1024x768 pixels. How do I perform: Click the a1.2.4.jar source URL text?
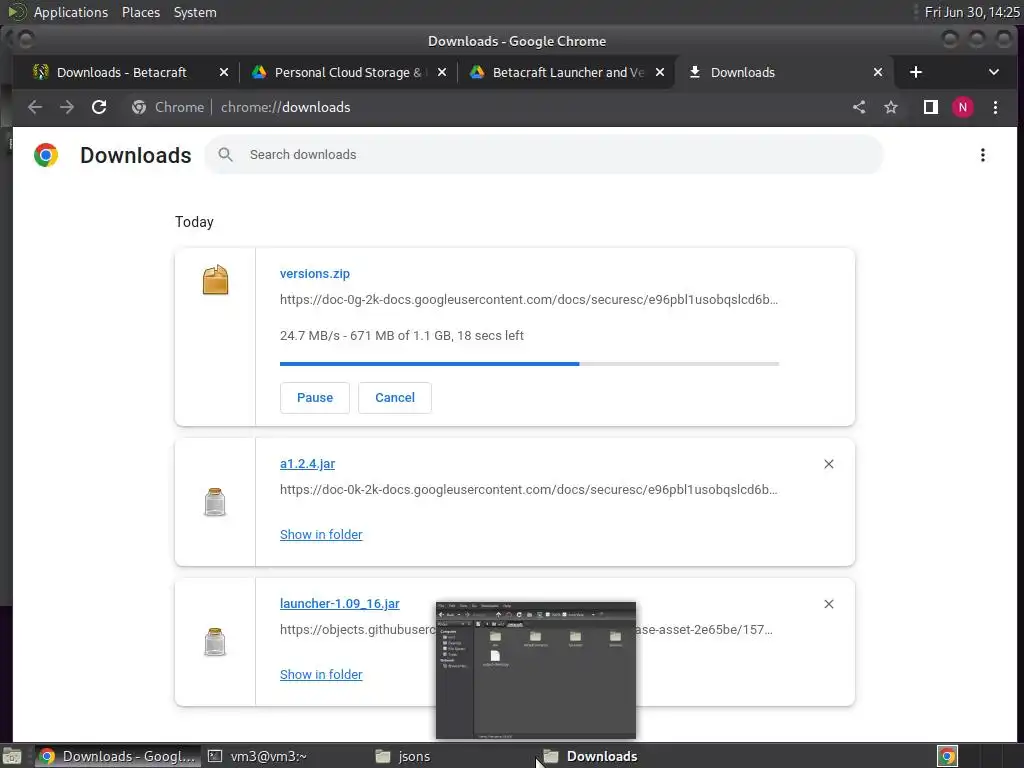(x=529, y=490)
